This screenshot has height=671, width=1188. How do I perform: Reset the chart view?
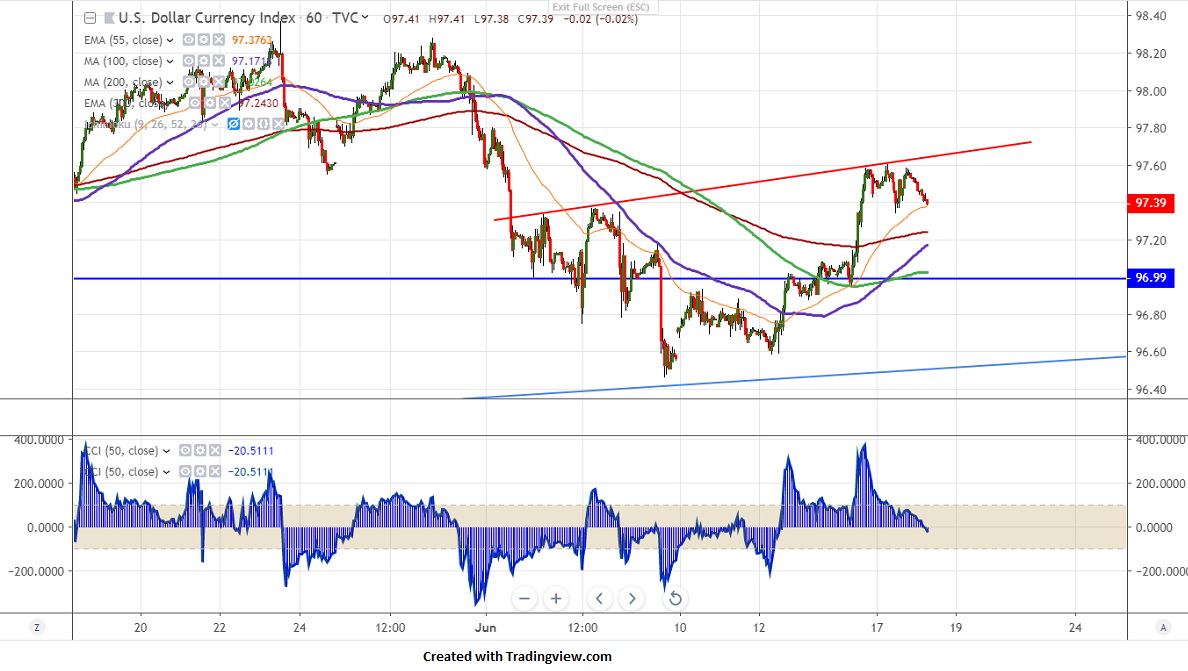pos(675,599)
